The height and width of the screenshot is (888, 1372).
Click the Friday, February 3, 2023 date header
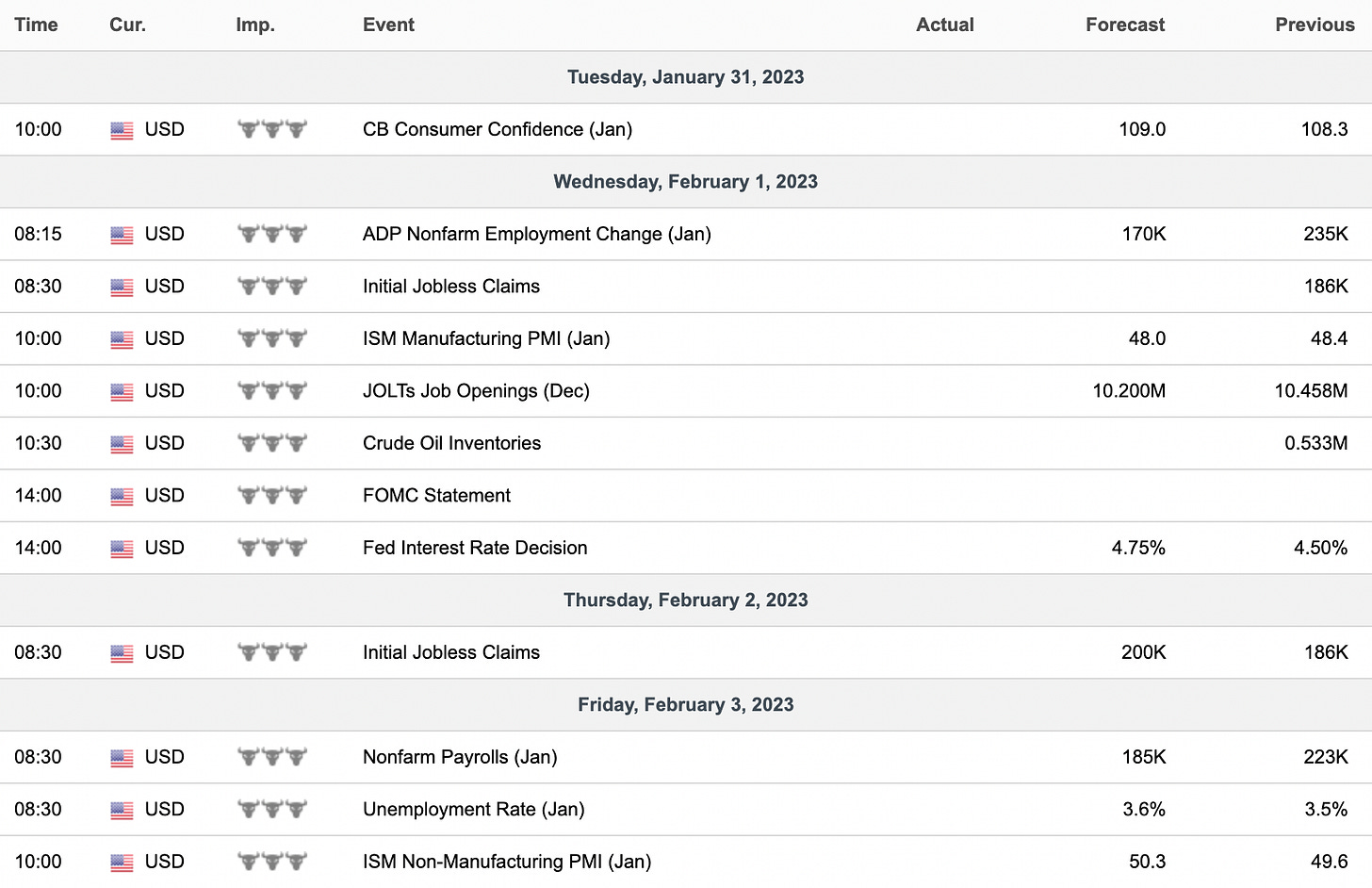click(x=686, y=705)
